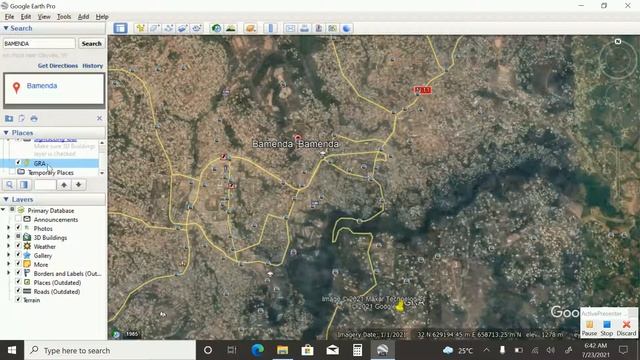This screenshot has height=360, width=640.
Task: Uncheck Roads (Outdated) layer
Action: pos(18,291)
